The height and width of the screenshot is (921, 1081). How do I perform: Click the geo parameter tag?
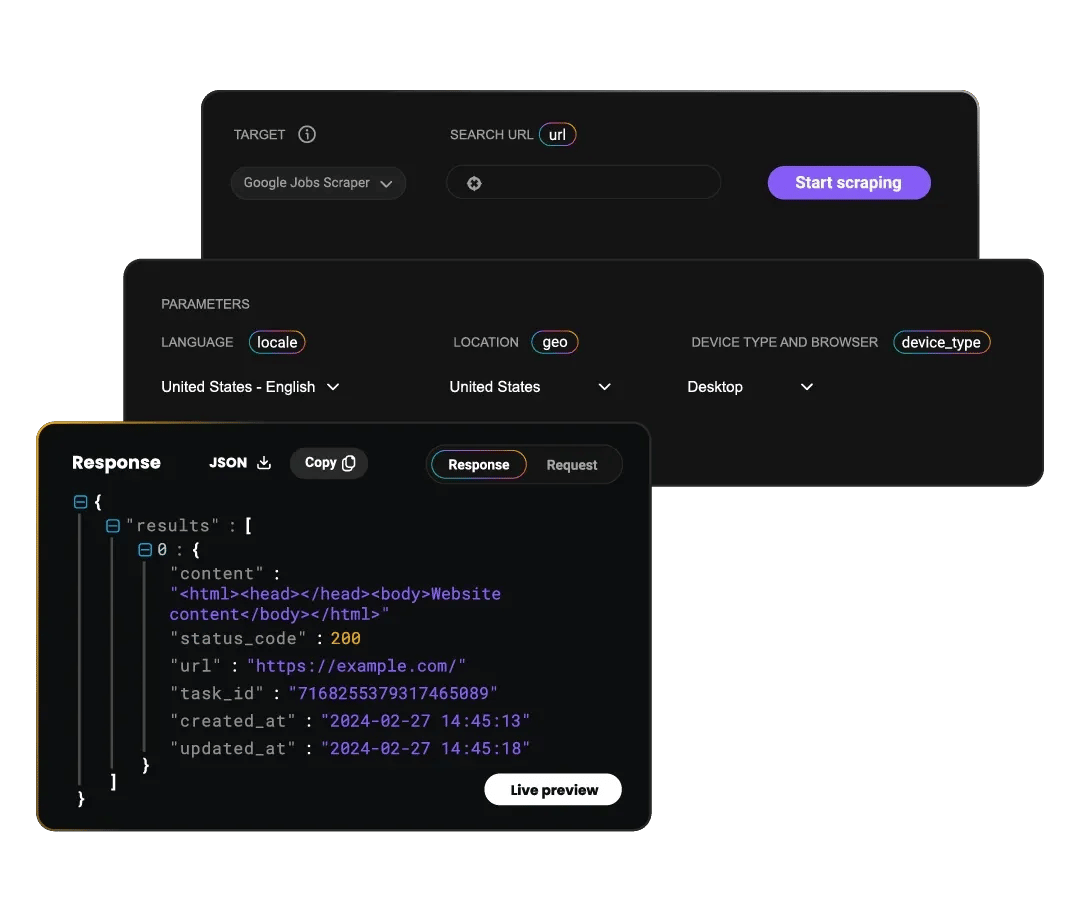554,343
